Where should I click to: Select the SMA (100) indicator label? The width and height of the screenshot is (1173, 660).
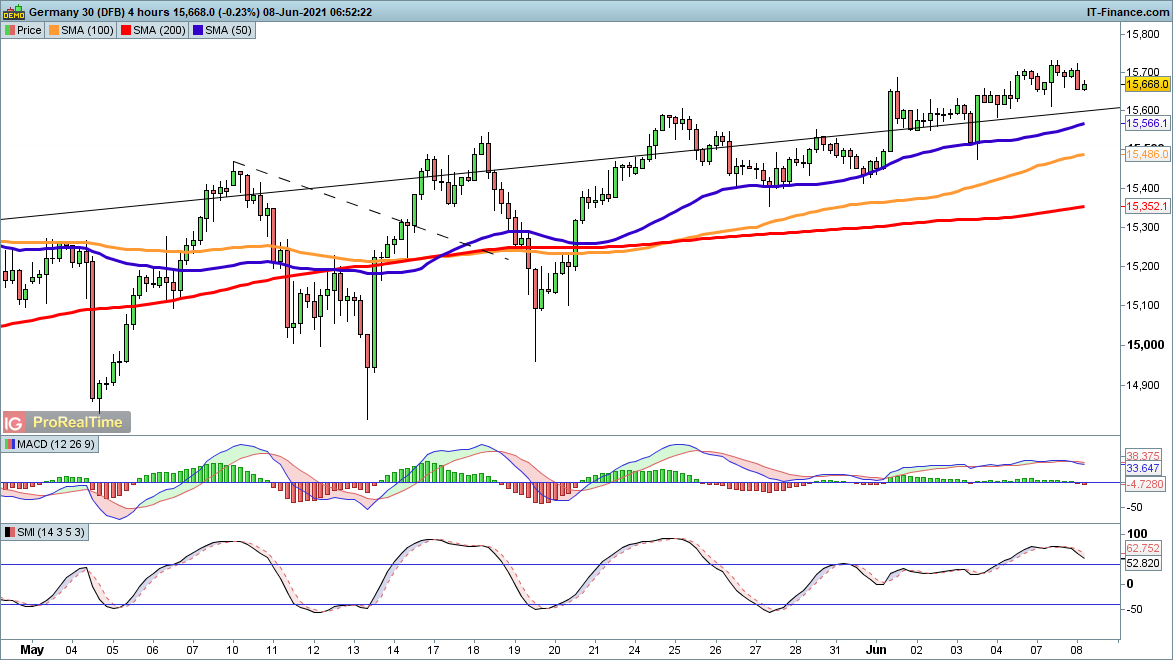pos(87,30)
